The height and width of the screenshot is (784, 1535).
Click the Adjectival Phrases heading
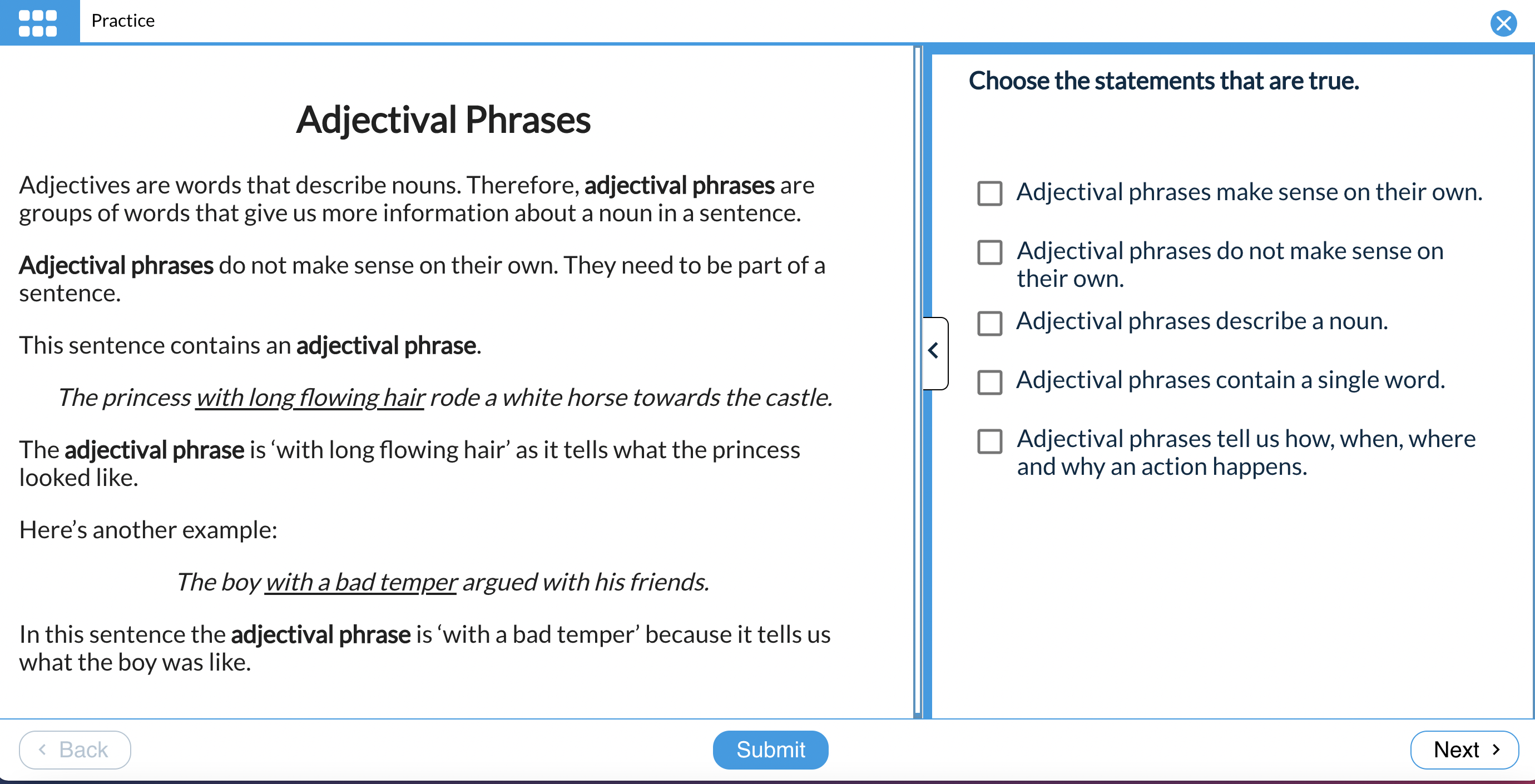click(443, 119)
